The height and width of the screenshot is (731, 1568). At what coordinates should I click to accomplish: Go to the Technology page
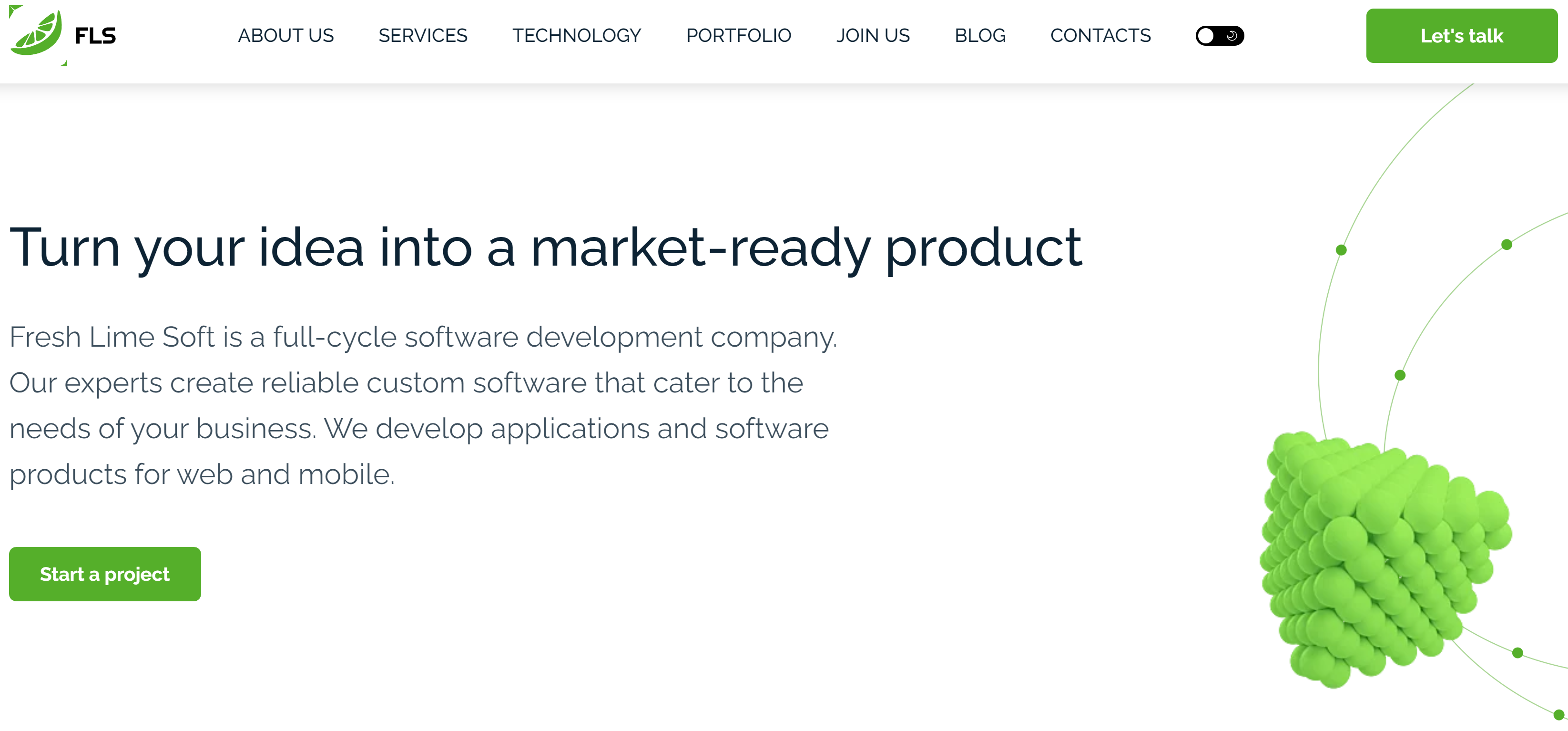pos(576,36)
